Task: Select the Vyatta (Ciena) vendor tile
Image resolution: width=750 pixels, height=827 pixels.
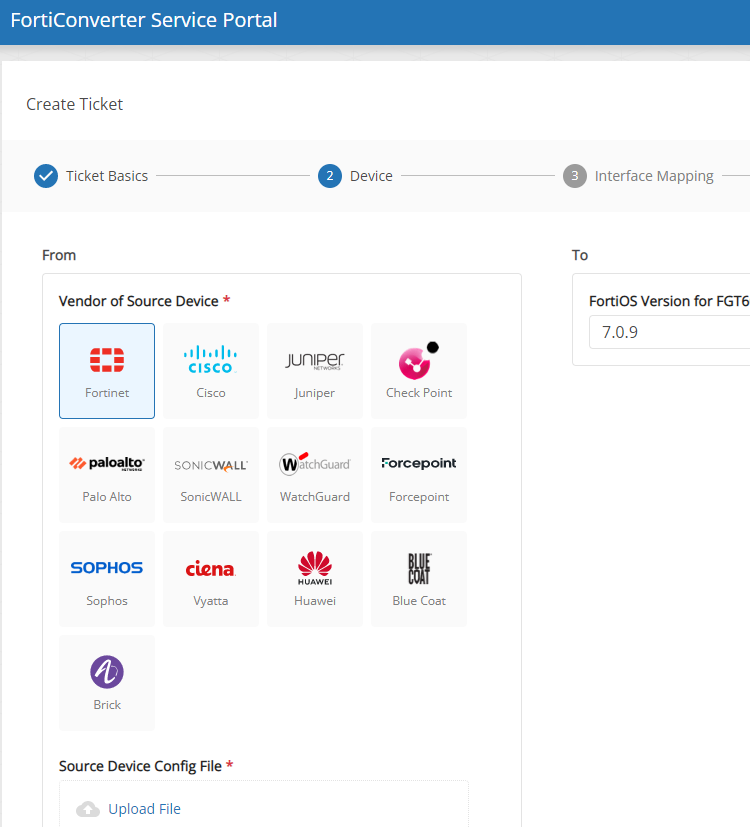Action: 211,579
